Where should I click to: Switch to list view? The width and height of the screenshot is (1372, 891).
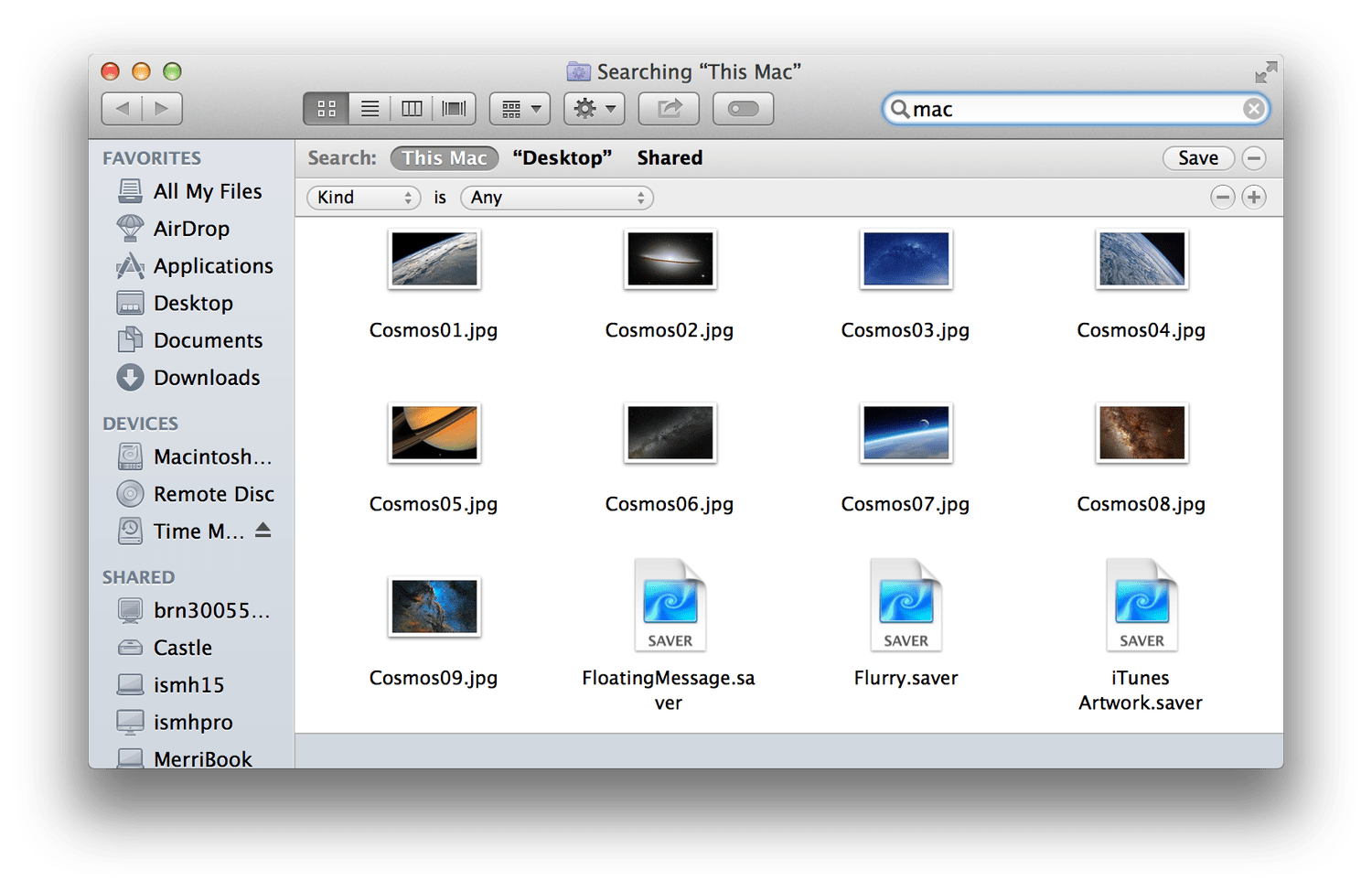pos(370,109)
